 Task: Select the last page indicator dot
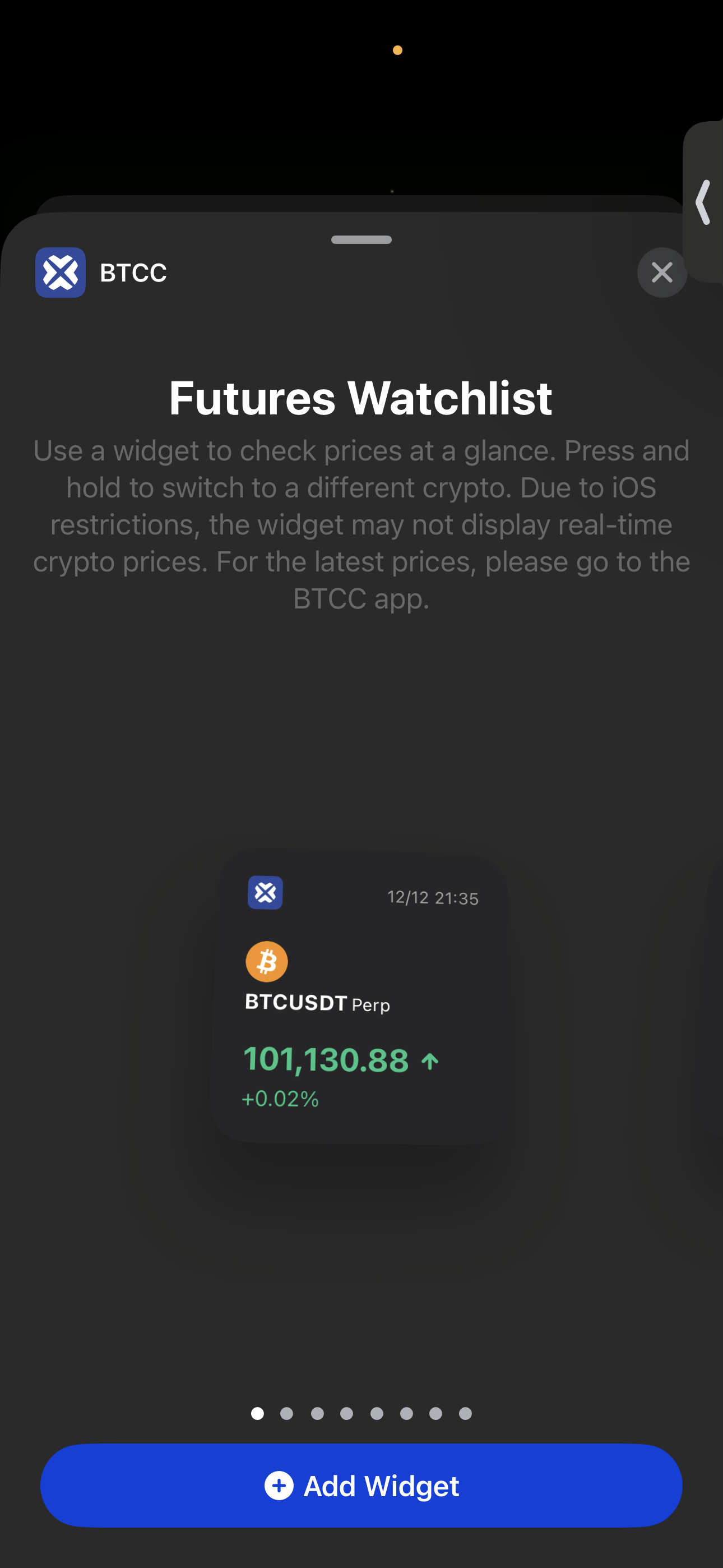(466, 1413)
